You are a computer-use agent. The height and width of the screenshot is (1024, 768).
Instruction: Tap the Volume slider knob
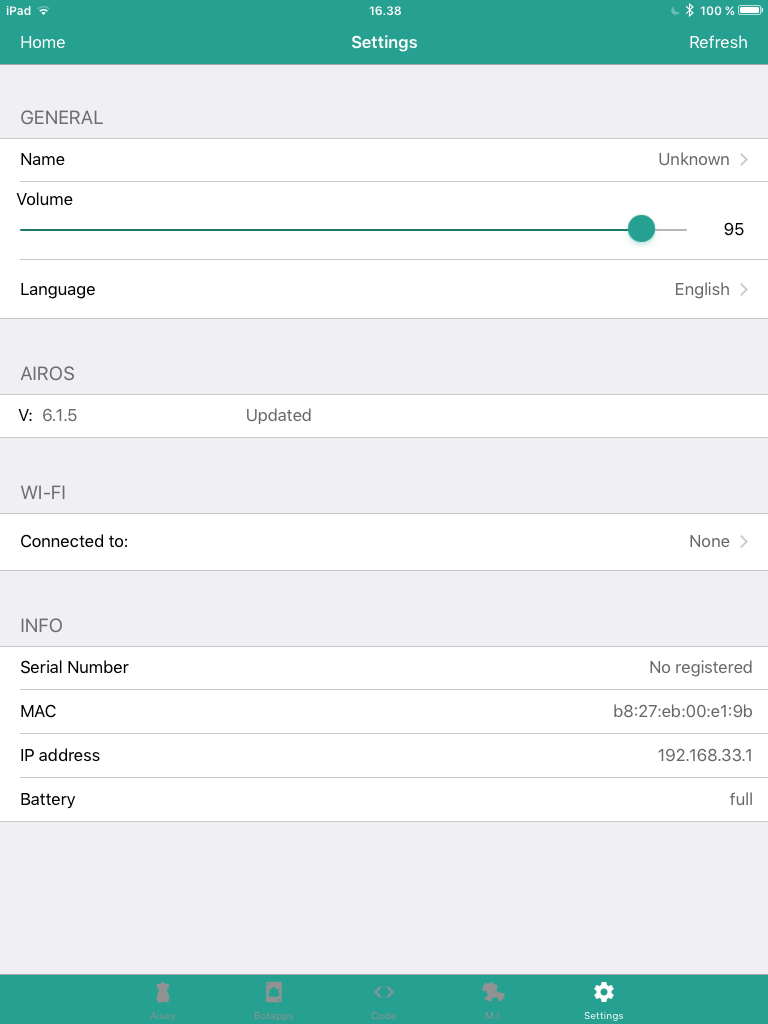[641, 229]
